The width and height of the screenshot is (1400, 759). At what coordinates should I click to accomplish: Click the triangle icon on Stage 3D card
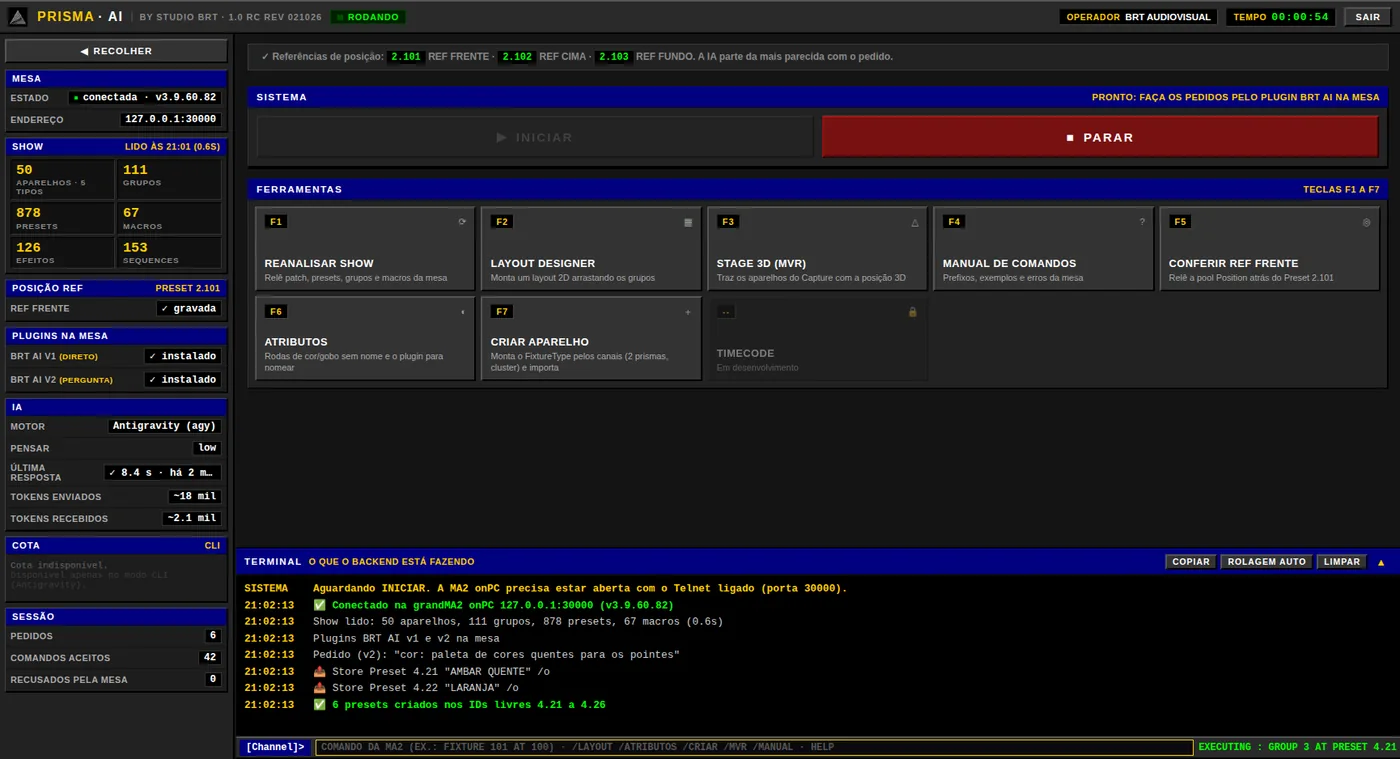[915, 222]
